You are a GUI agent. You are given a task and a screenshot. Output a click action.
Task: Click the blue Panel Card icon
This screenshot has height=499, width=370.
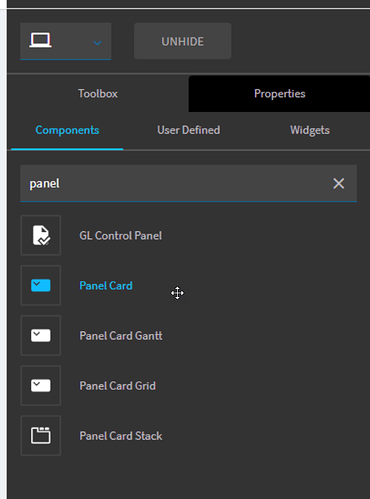pos(41,286)
